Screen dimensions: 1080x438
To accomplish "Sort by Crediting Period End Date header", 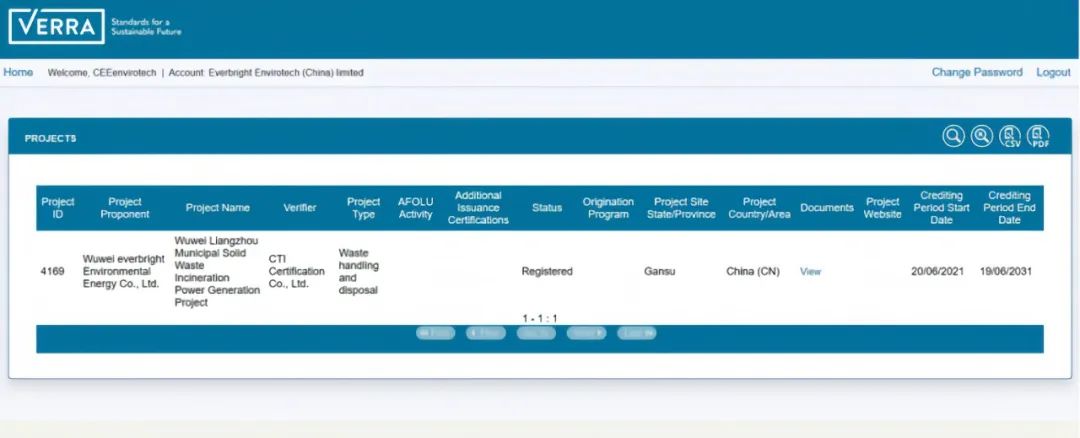I will point(1009,208).
